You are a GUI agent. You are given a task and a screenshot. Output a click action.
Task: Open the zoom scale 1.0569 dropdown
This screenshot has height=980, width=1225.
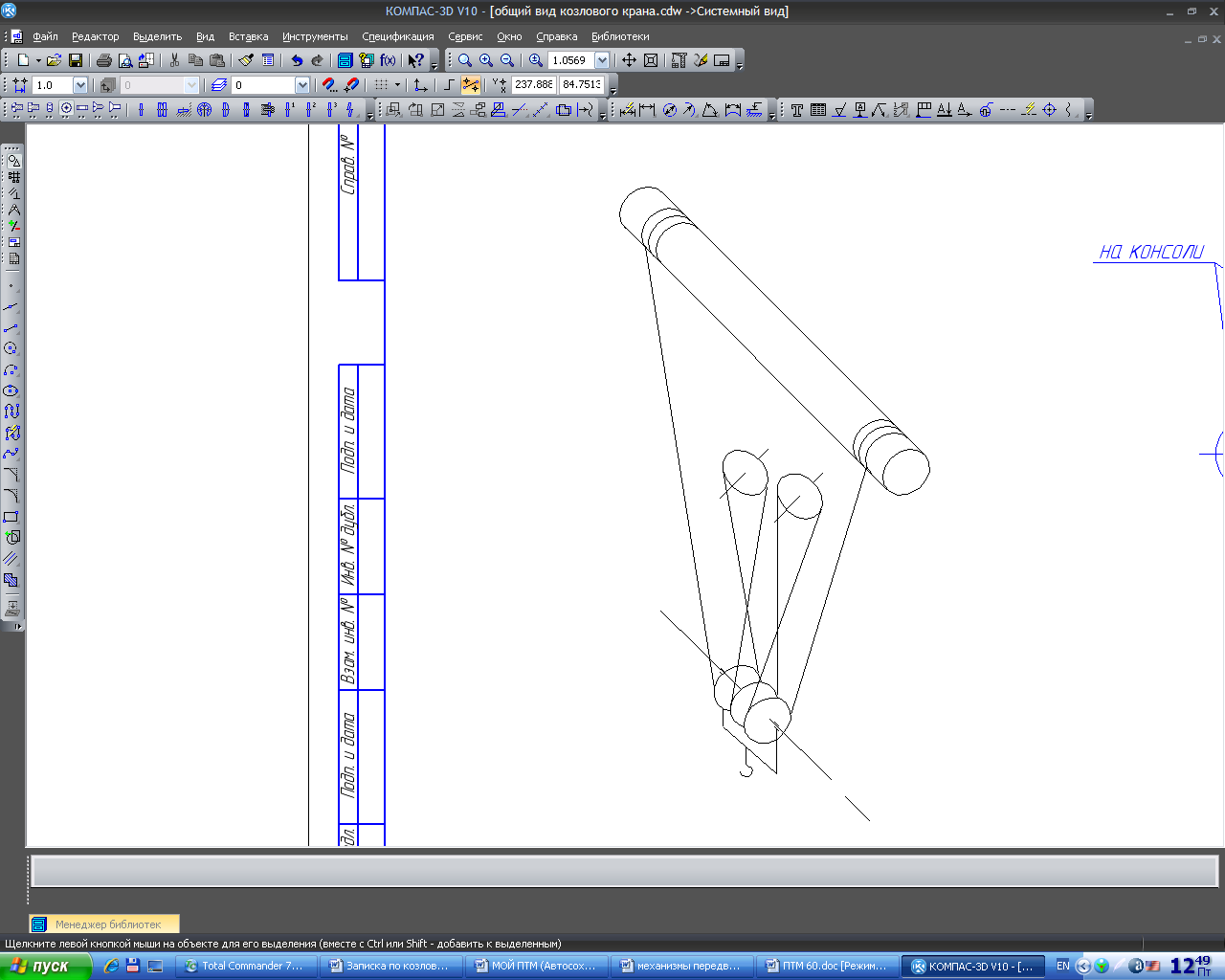[x=602, y=60]
